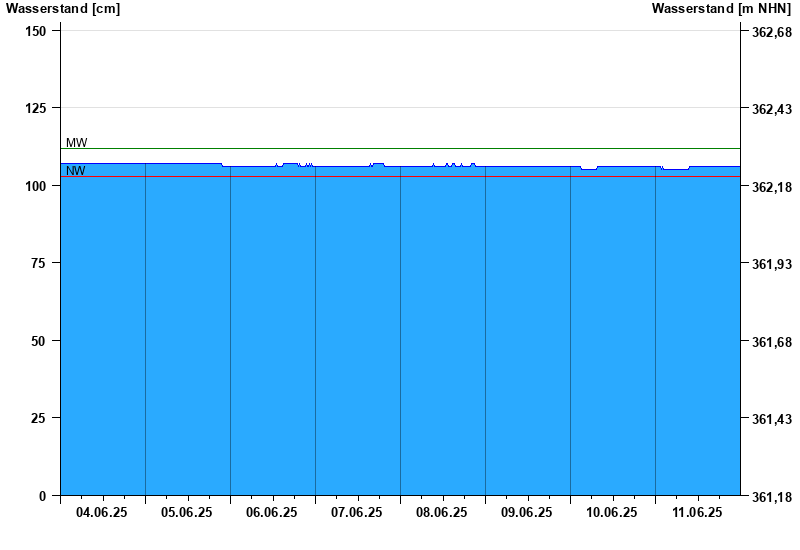Click the 125 value on left axis
Viewport: 800px width, 550px height.
coord(35,108)
